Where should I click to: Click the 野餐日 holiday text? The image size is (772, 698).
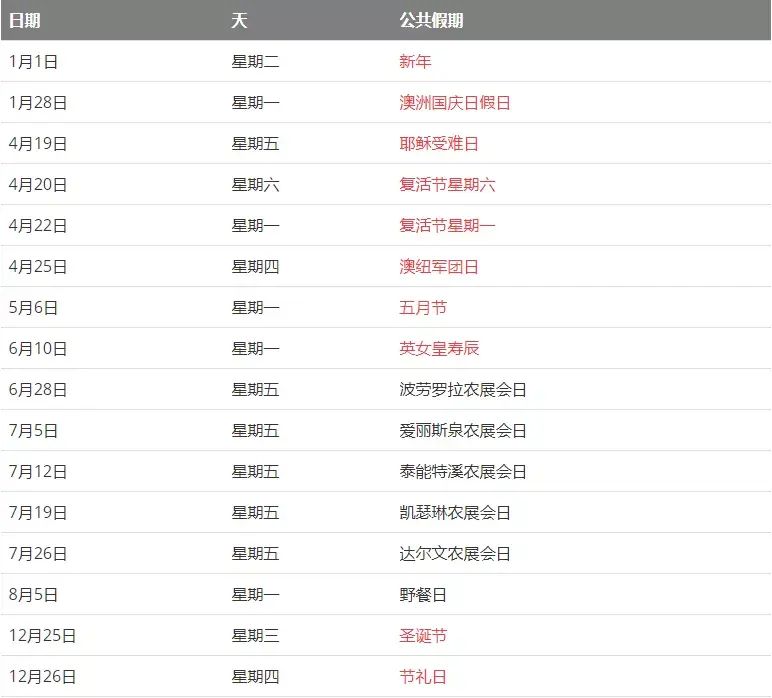pyautogui.click(x=423, y=595)
